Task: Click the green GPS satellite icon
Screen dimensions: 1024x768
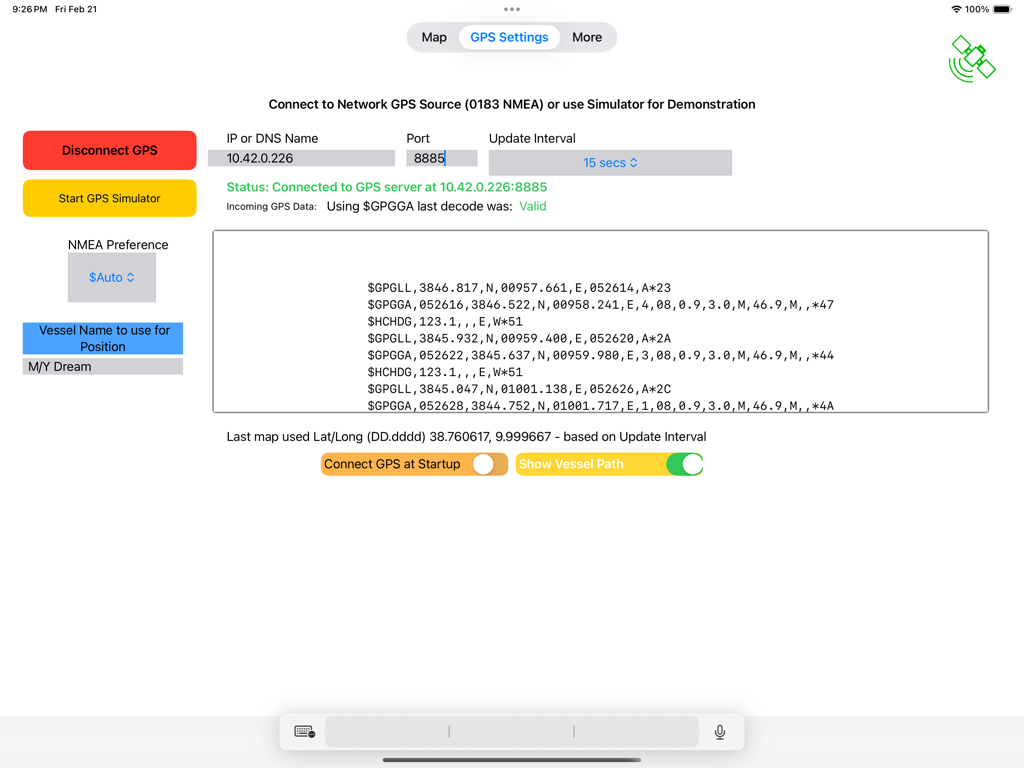Action: click(x=972, y=59)
